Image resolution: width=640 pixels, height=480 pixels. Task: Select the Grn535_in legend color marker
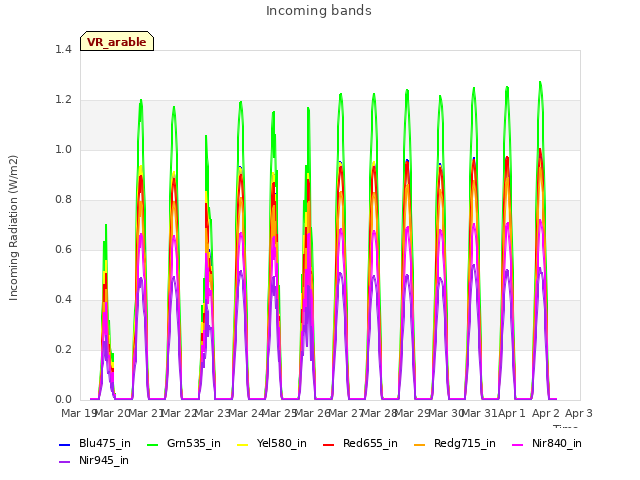(152, 444)
